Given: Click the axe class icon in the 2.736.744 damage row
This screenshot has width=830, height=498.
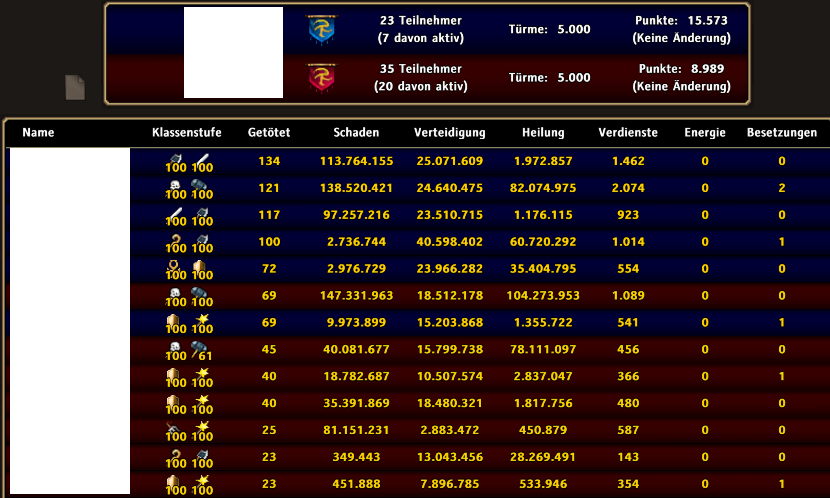Looking at the screenshot, I should point(202,239).
